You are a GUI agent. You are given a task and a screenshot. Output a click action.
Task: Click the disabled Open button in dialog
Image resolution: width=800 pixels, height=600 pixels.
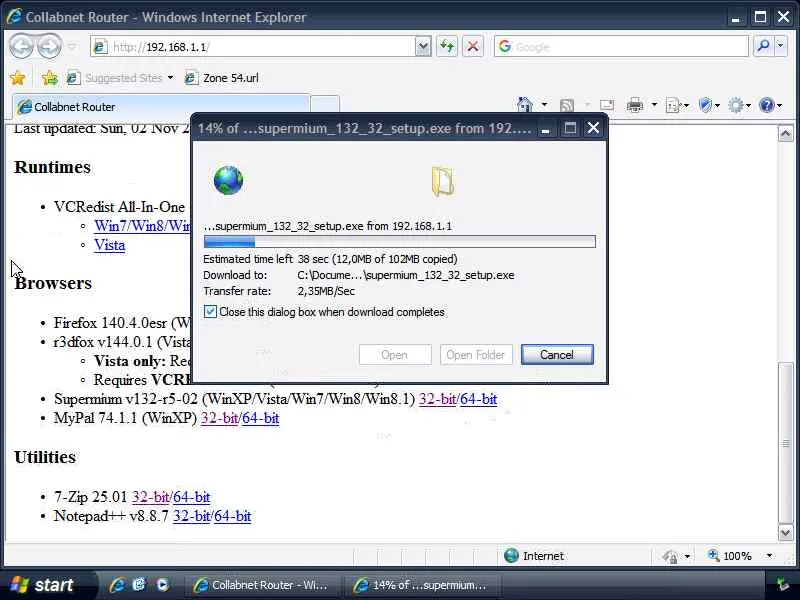pos(395,355)
